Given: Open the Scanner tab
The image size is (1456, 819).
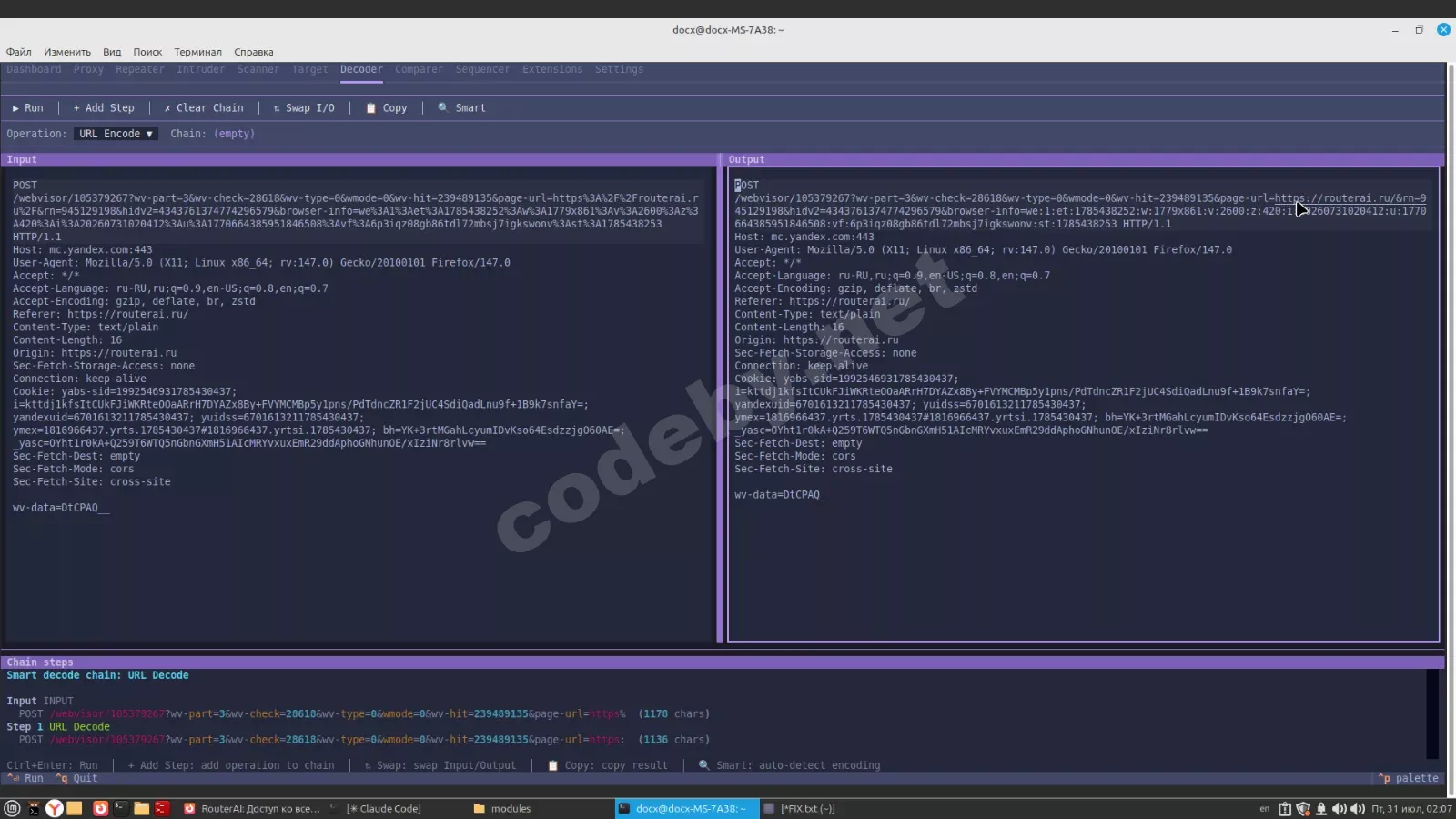Looking at the screenshot, I should [258, 69].
